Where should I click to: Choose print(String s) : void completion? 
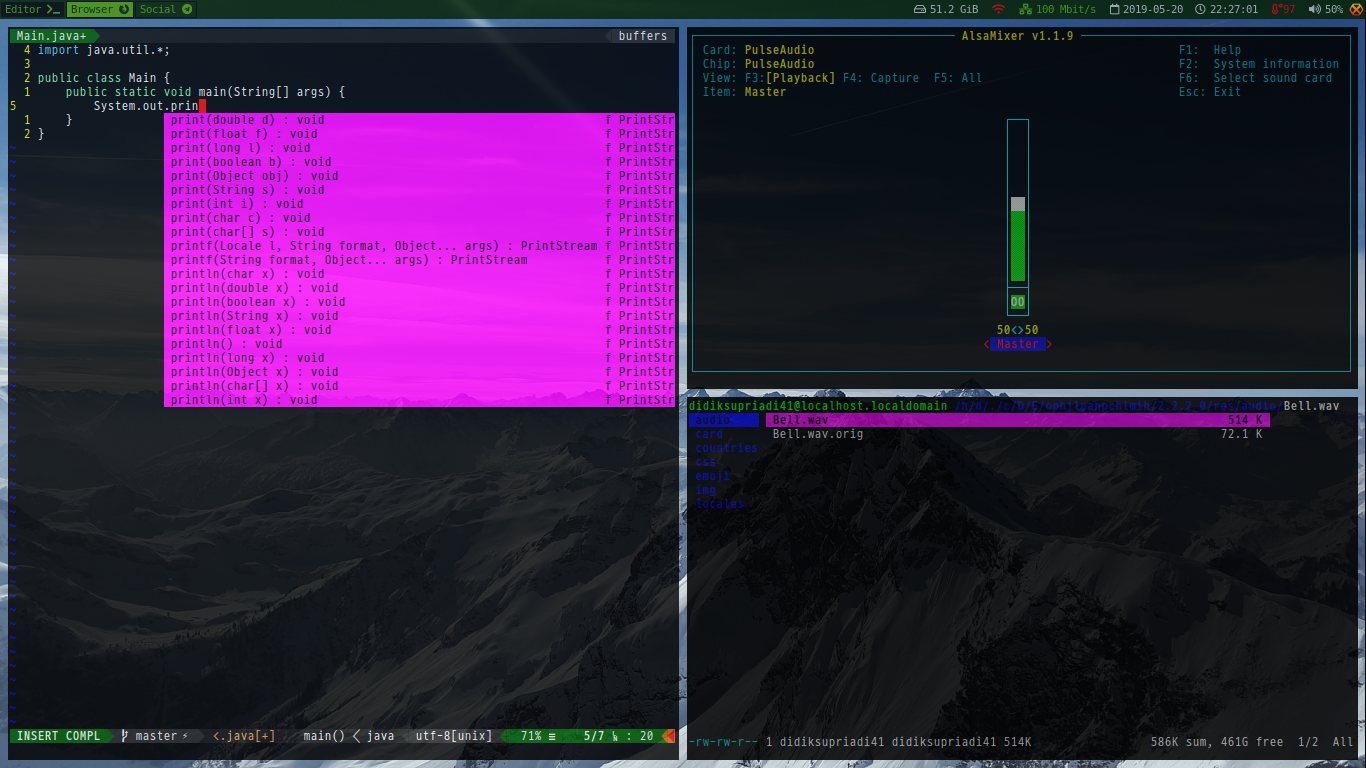coord(420,190)
